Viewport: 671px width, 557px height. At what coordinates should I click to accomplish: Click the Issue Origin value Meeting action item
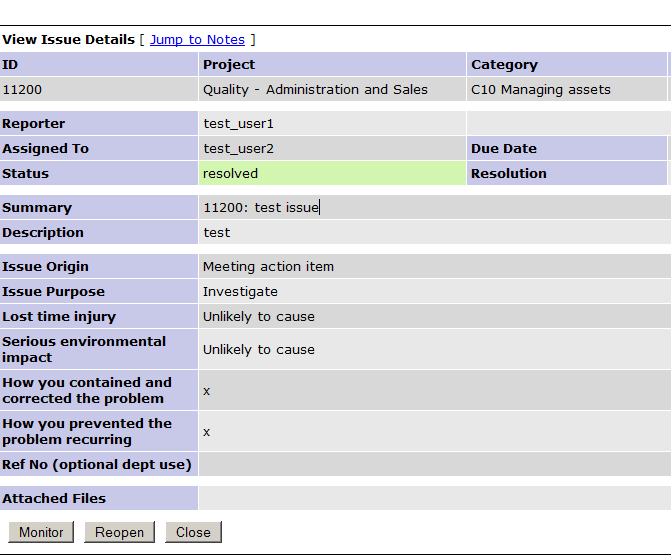point(268,267)
